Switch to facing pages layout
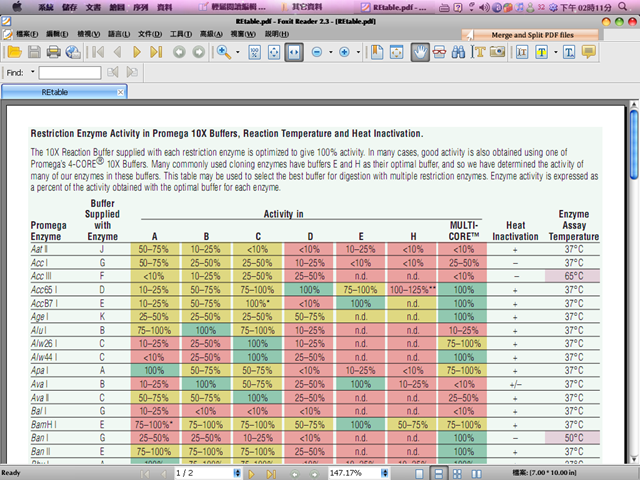This screenshot has width=640, height=480. tap(476, 473)
